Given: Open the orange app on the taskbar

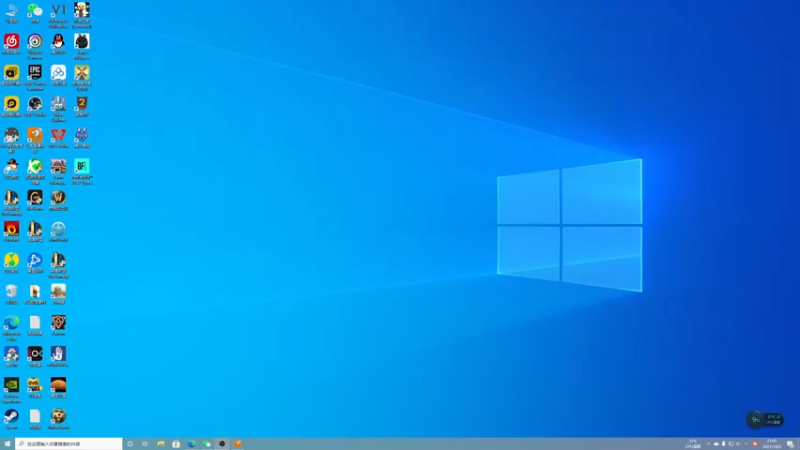Looking at the screenshot, I should (237, 444).
